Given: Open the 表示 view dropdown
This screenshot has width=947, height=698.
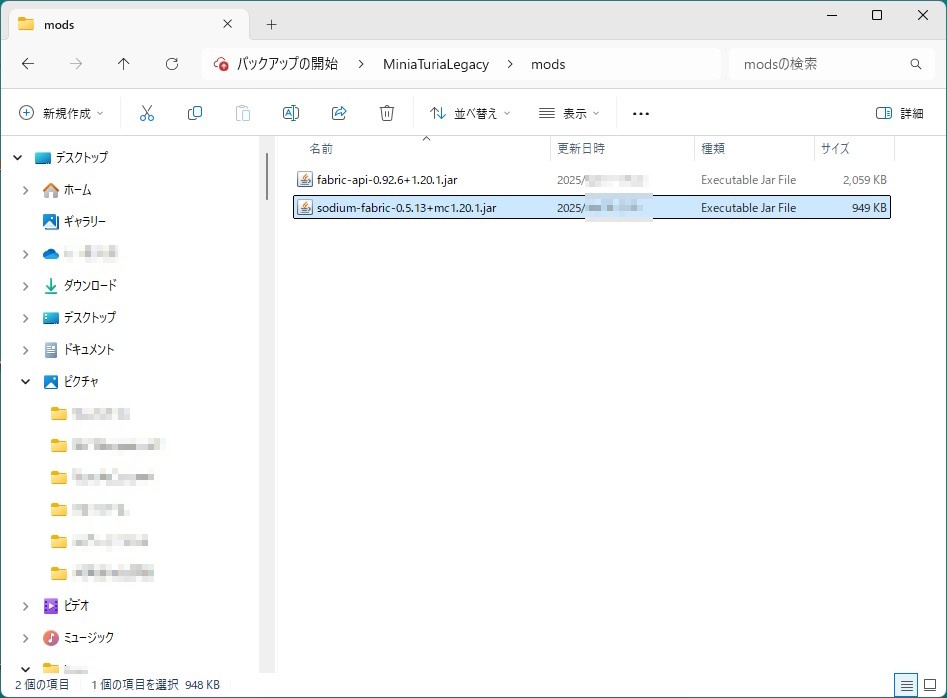Looking at the screenshot, I should (569, 113).
